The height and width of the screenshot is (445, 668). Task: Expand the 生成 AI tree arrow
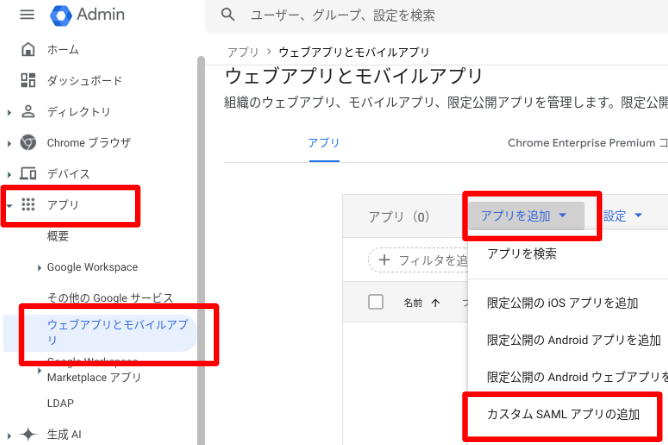tap(9, 436)
